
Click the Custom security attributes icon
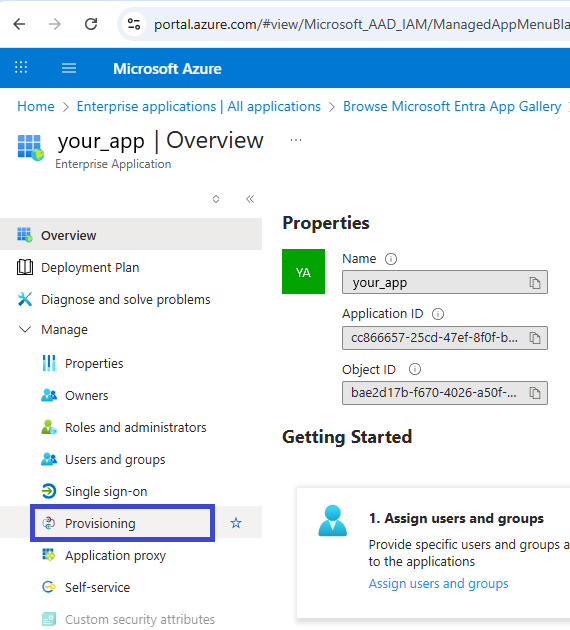(x=49, y=619)
